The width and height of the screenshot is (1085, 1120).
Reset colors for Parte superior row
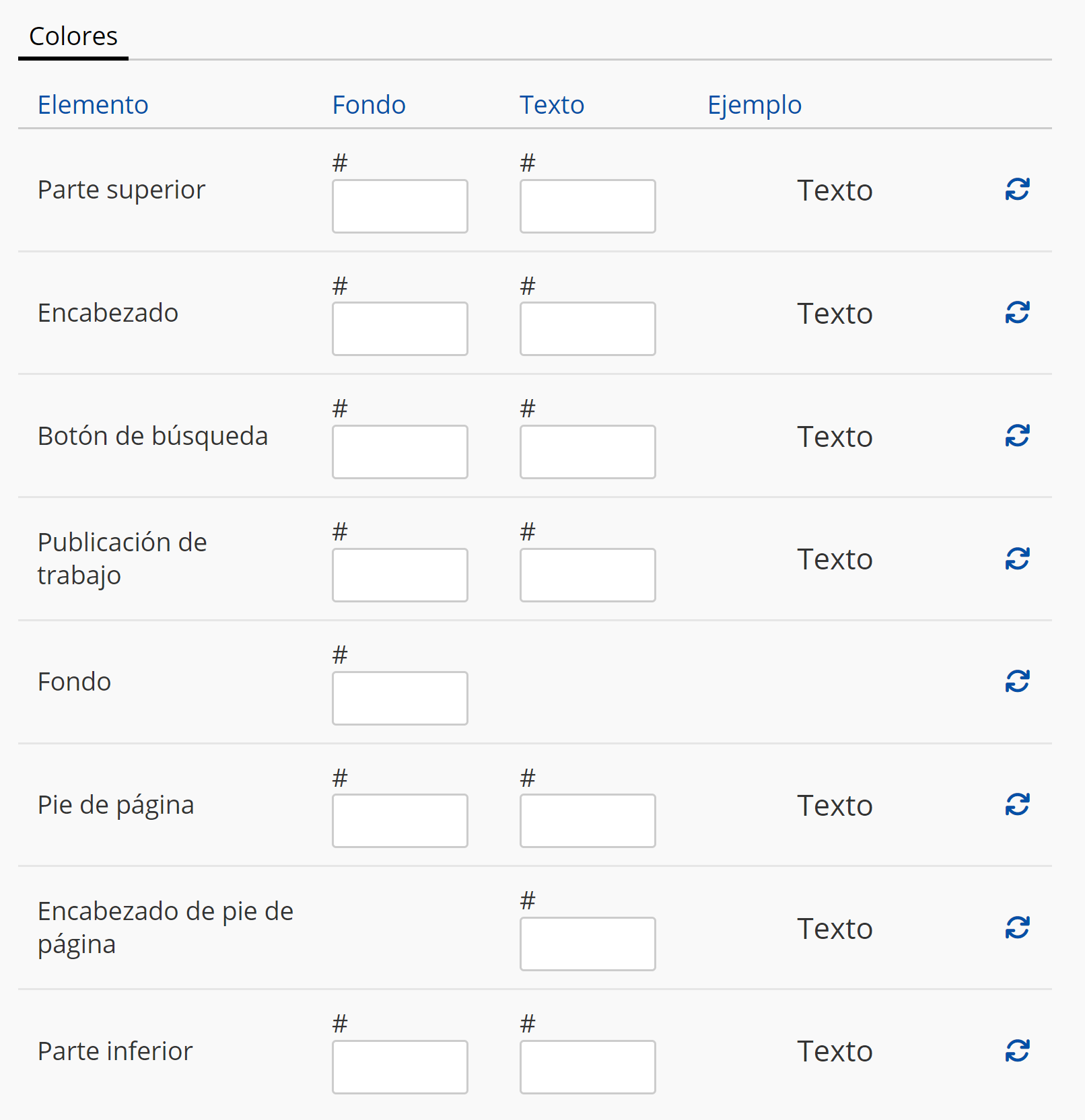click(1017, 190)
